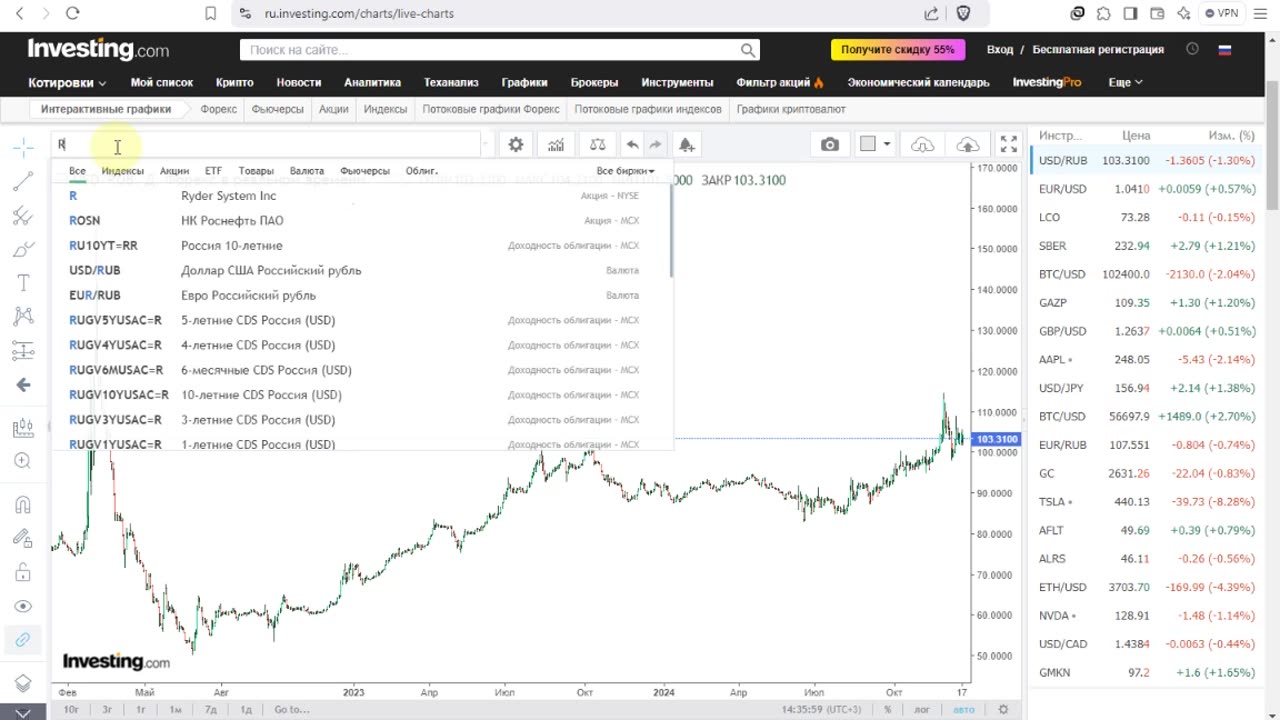Image resolution: width=1280 pixels, height=720 pixels.
Task: Click 'Go to...' date button
Action: point(291,709)
